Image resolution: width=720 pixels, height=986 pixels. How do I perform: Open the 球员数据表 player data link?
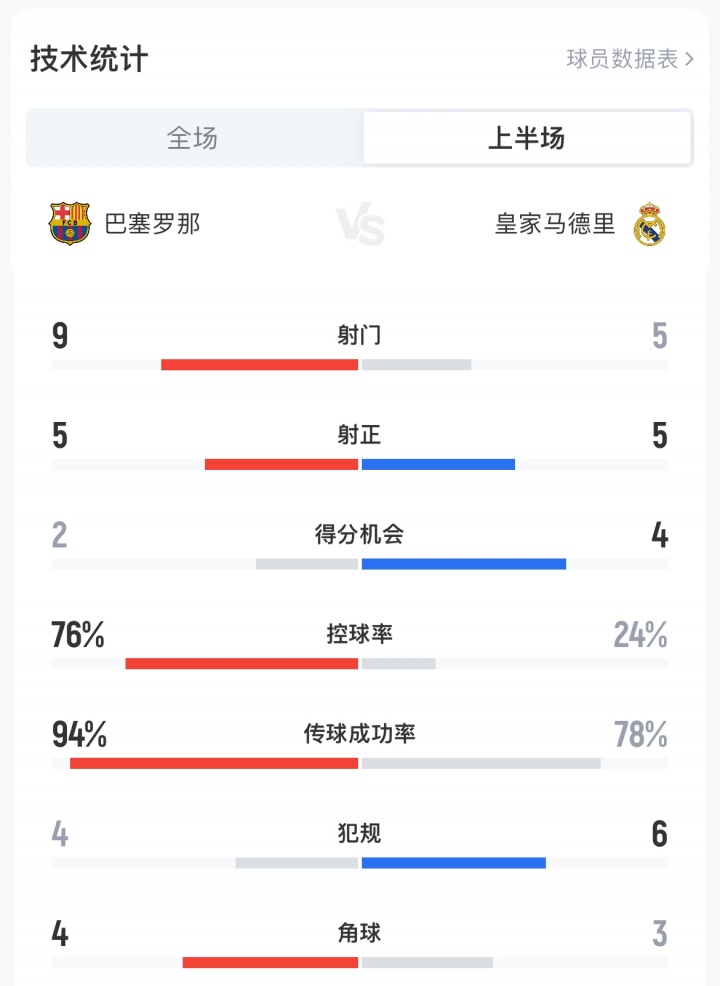pos(622,59)
